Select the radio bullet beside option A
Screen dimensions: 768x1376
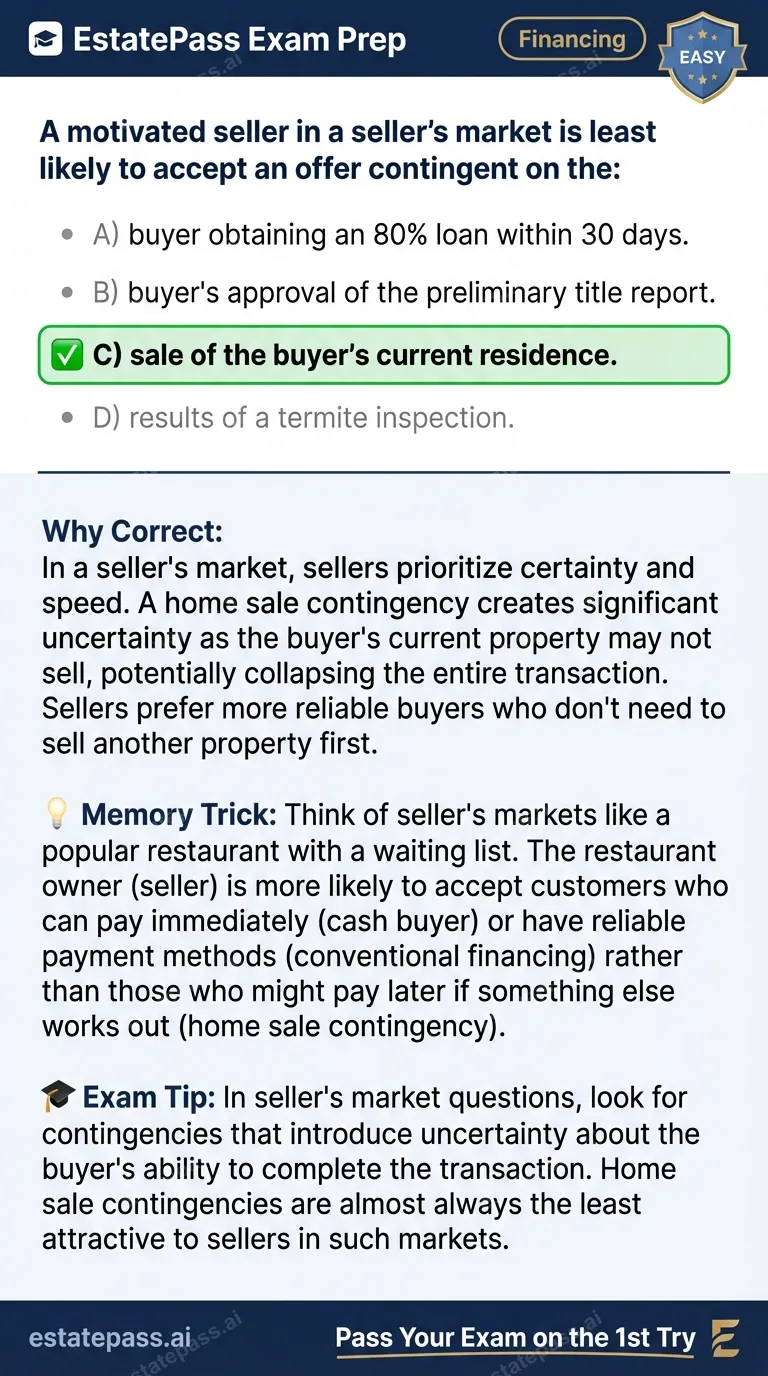tap(66, 233)
